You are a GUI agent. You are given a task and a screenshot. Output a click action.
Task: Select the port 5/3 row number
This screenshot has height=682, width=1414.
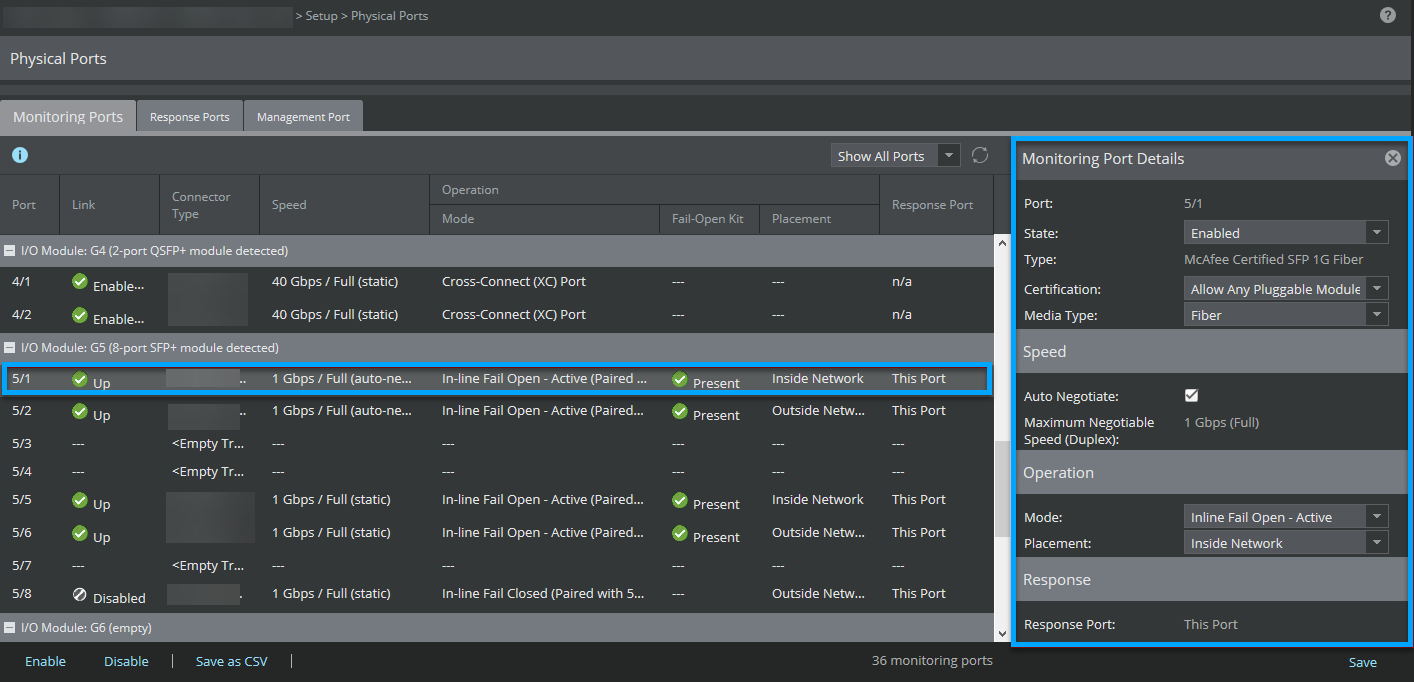[22, 443]
